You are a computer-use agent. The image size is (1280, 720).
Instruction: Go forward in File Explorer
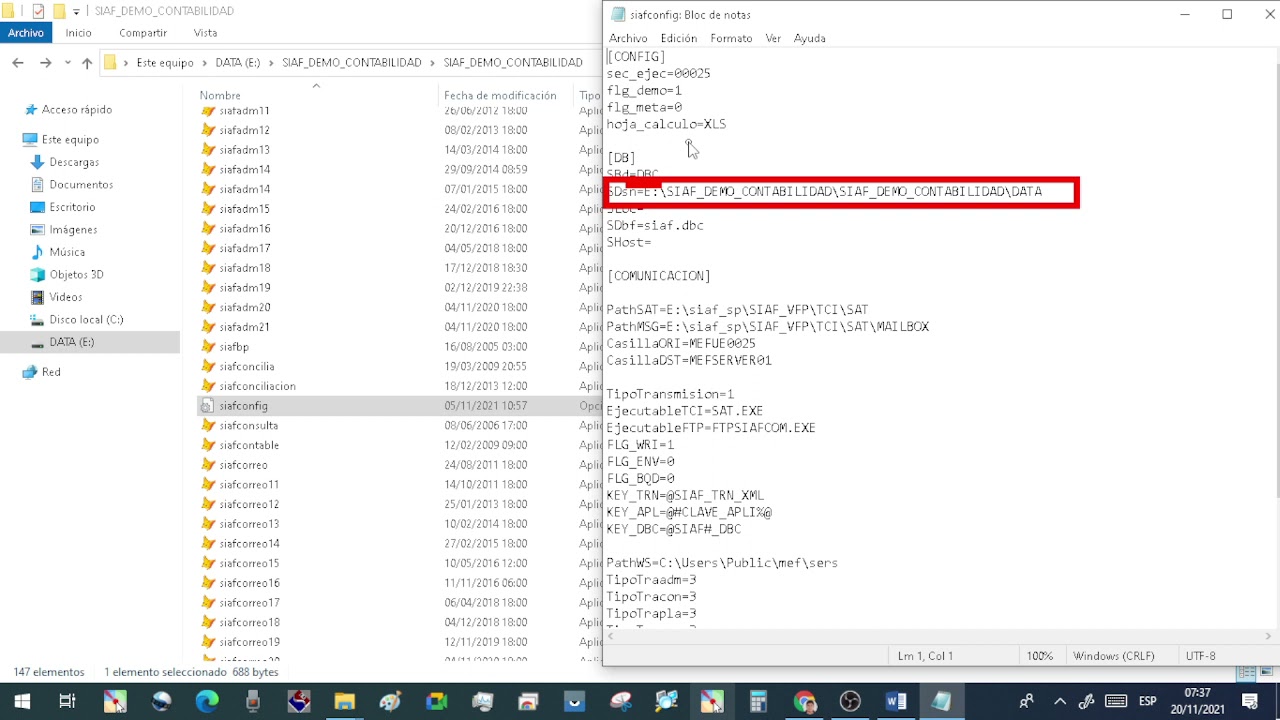coord(45,62)
